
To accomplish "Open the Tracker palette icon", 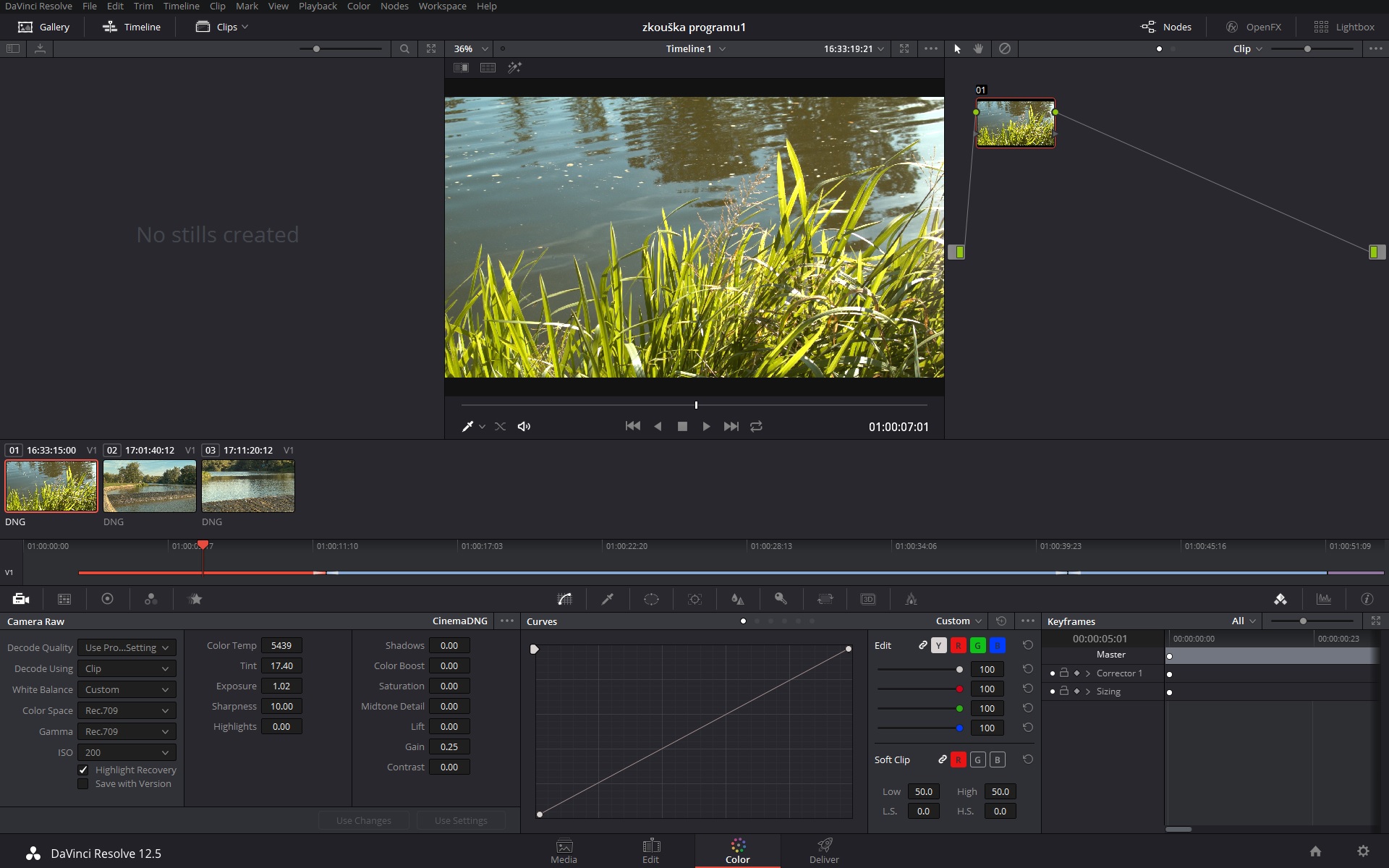I will click(x=694, y=599).
